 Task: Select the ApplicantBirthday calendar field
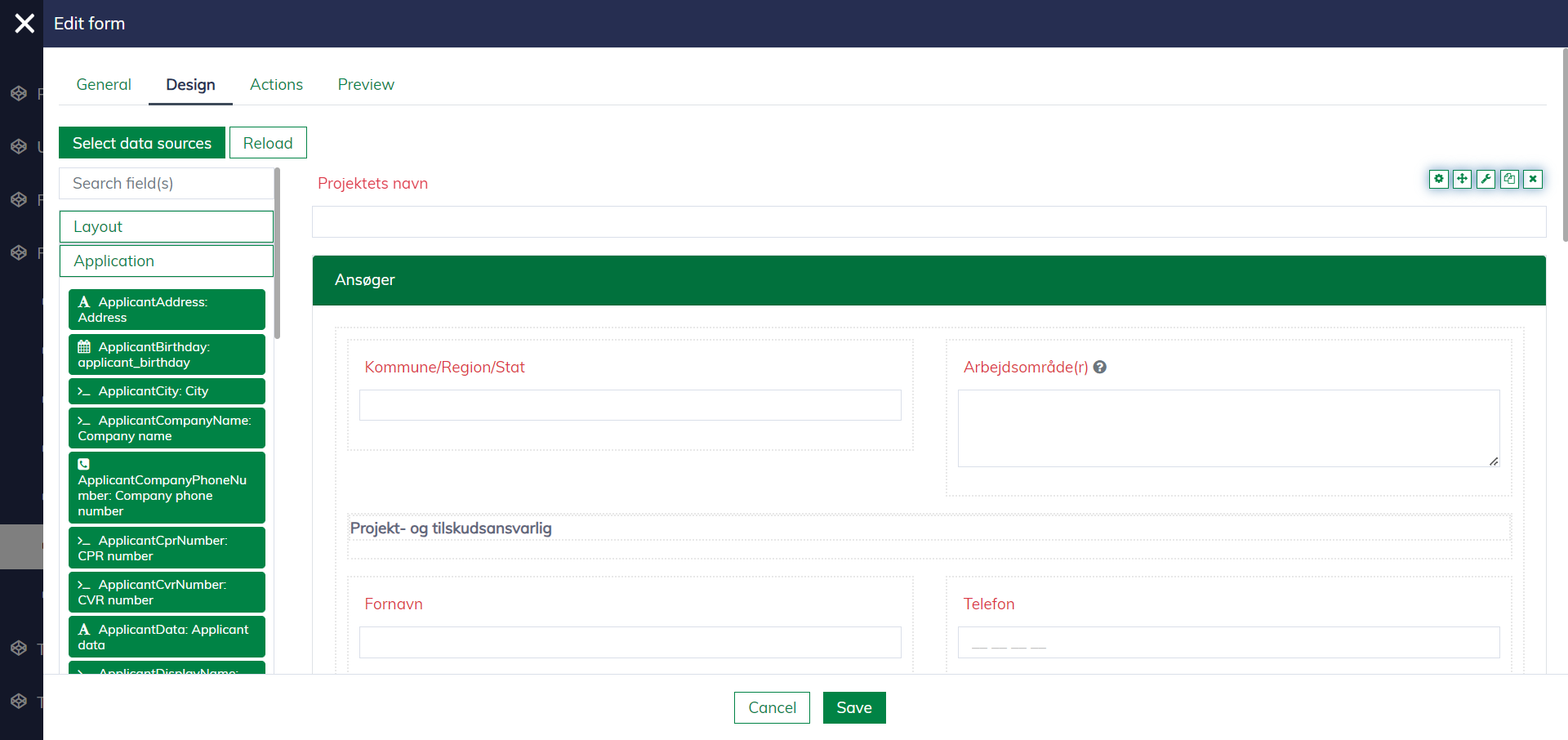point(167,354)
